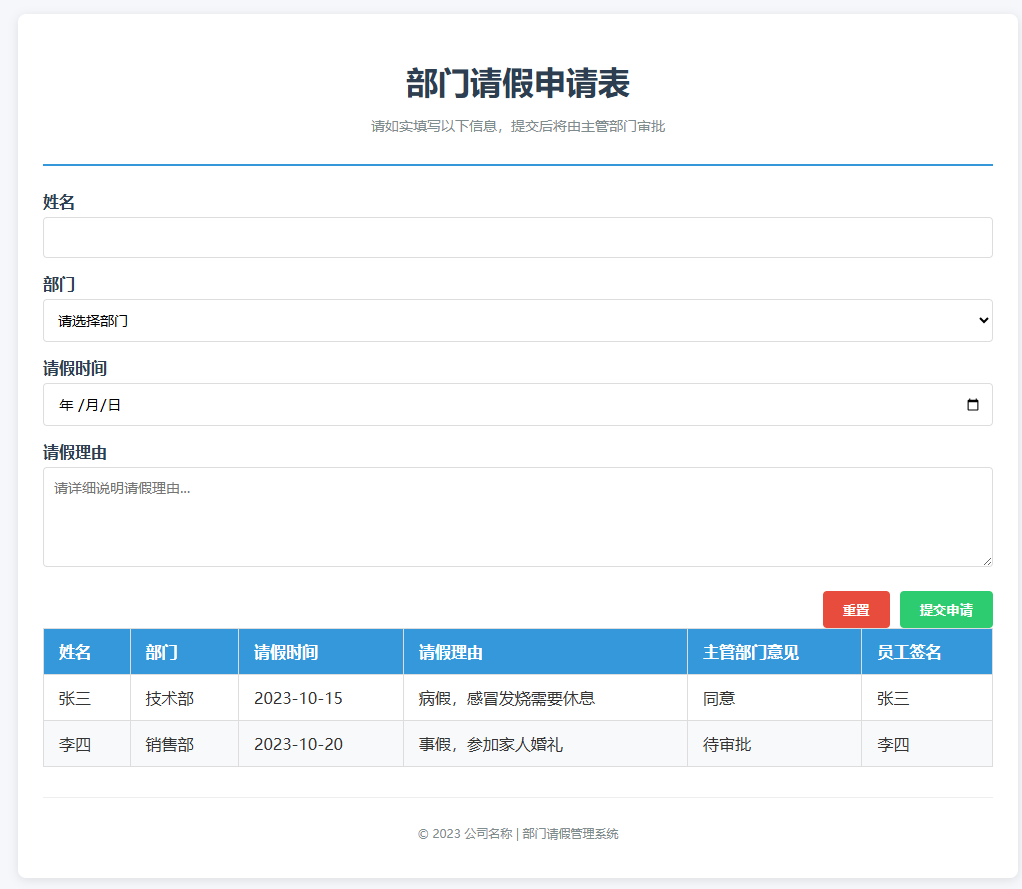Screen dimensions: 1022x889
Task: Focus the 请假理由 text area
Action: click(x=517, y=516)
